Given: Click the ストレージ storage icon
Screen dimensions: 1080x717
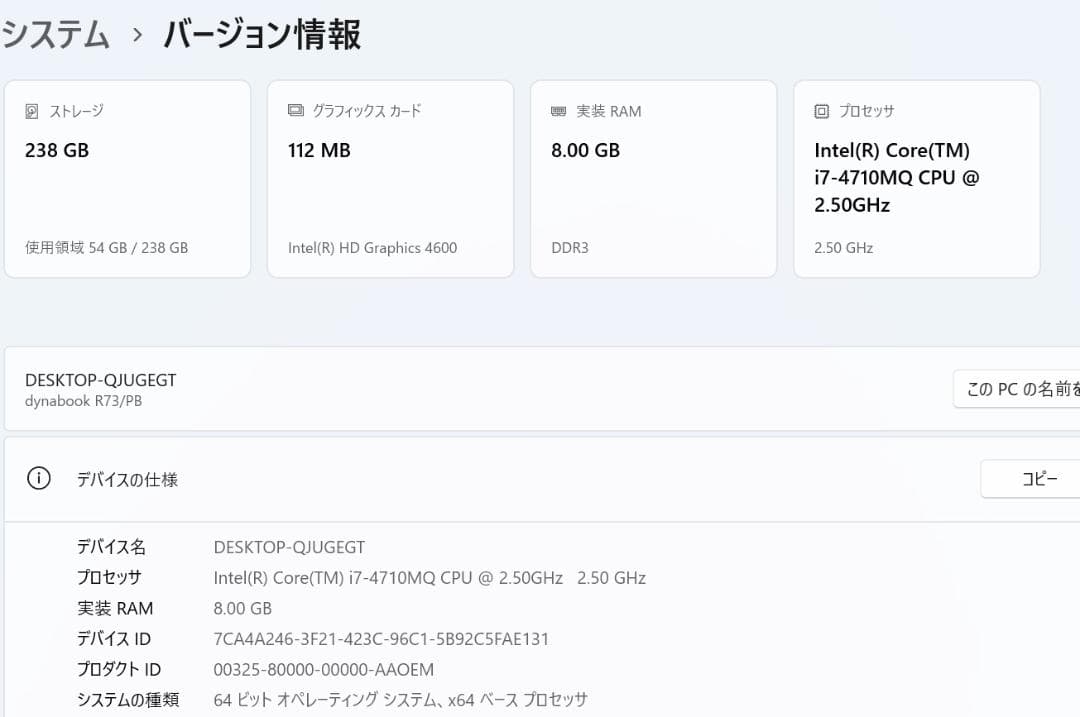Looking at the screenshot, I should tap(32, 111).
